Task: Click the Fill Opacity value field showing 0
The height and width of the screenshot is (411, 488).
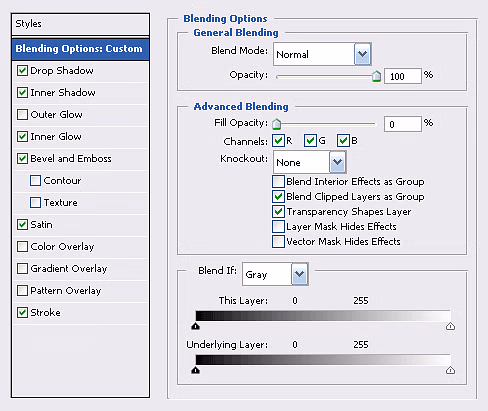Action: point(403,124)
